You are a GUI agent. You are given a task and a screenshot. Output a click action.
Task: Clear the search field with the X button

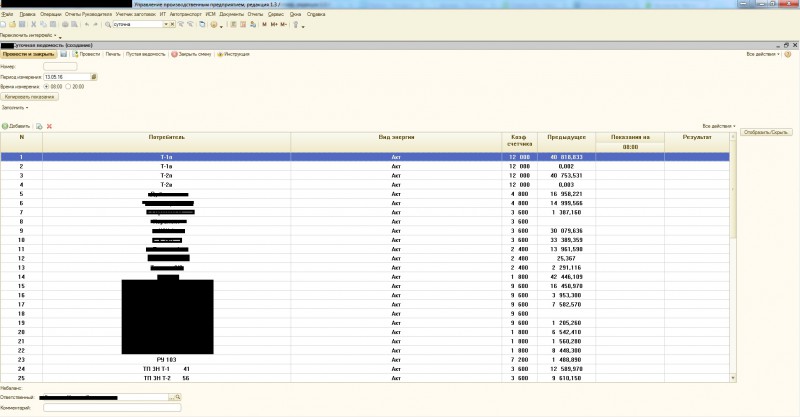[x=172, y=24]
